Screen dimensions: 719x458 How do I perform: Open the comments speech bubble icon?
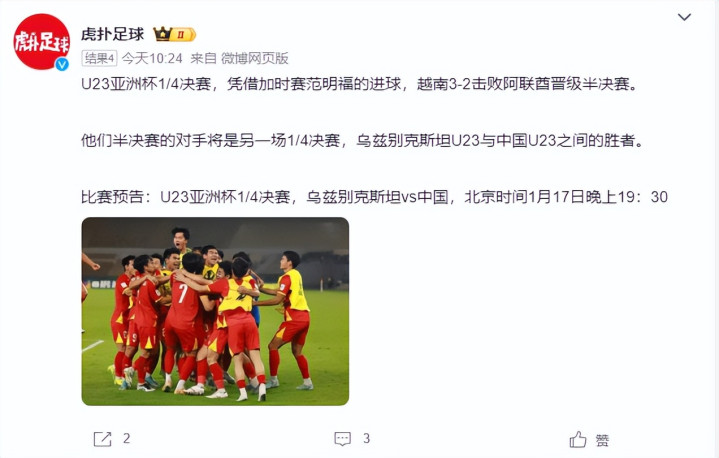[x=343, y=439]
